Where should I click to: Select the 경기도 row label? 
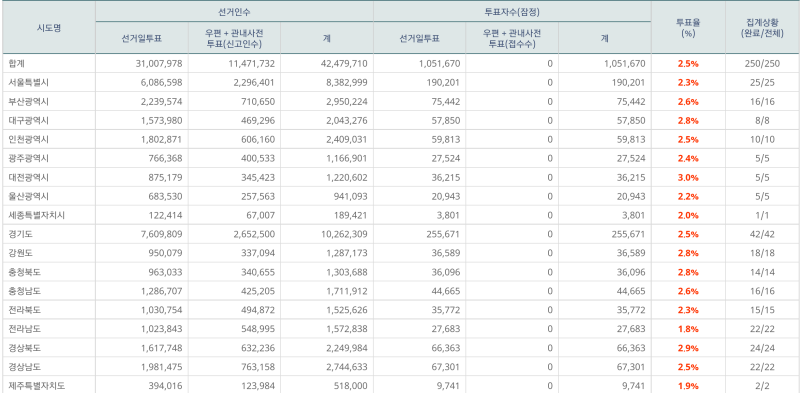coord(20,234)
